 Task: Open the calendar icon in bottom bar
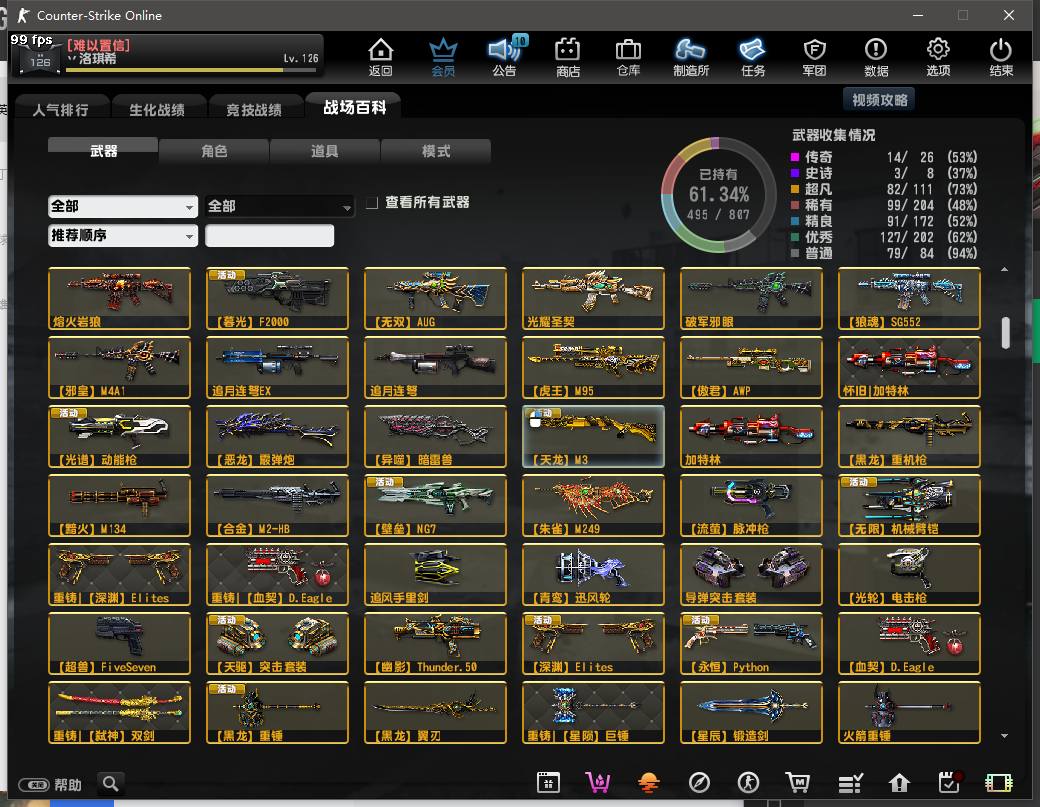[x=549, y=783]
